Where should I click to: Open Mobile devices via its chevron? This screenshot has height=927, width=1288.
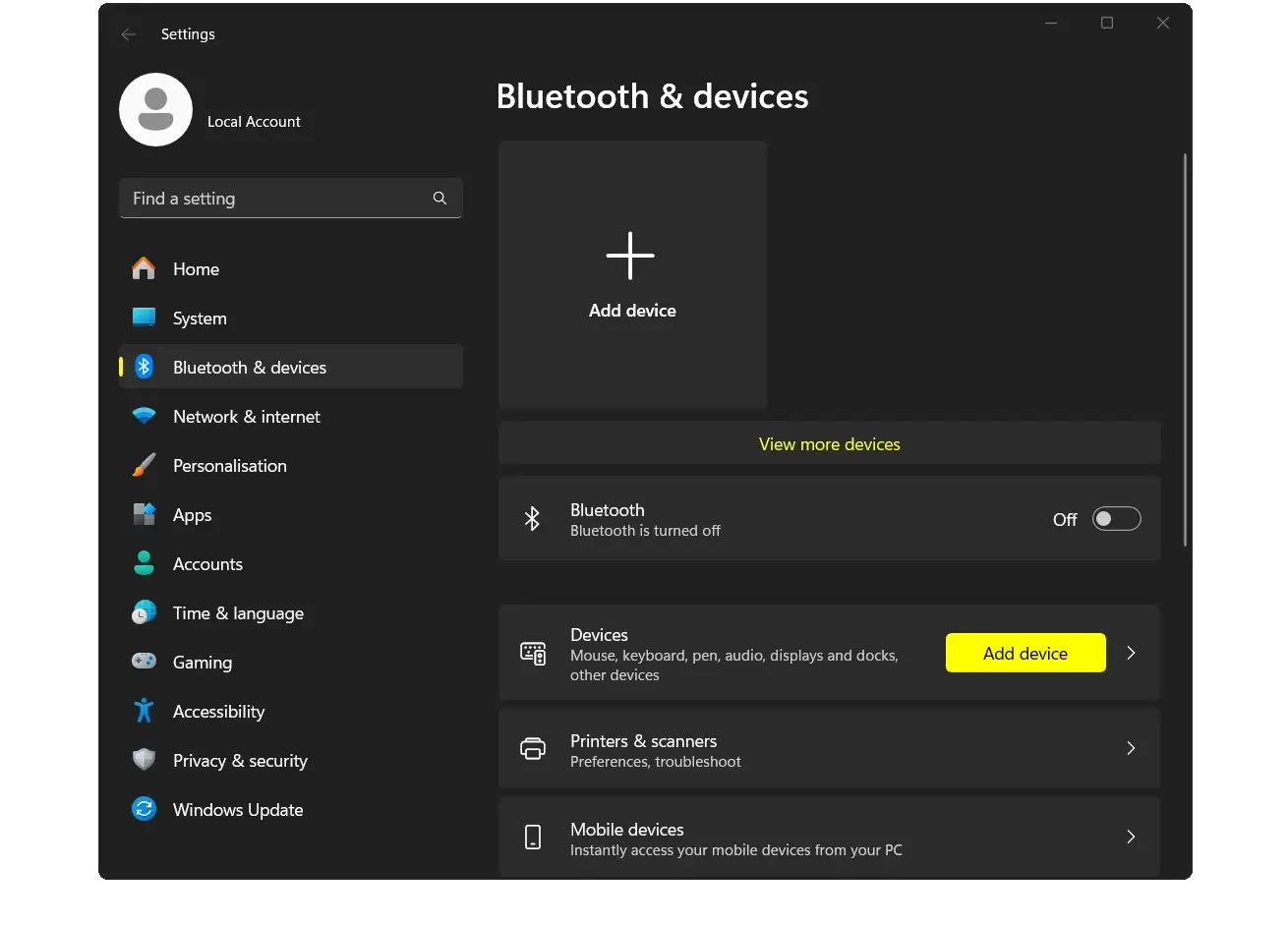tap(1131, 838)
